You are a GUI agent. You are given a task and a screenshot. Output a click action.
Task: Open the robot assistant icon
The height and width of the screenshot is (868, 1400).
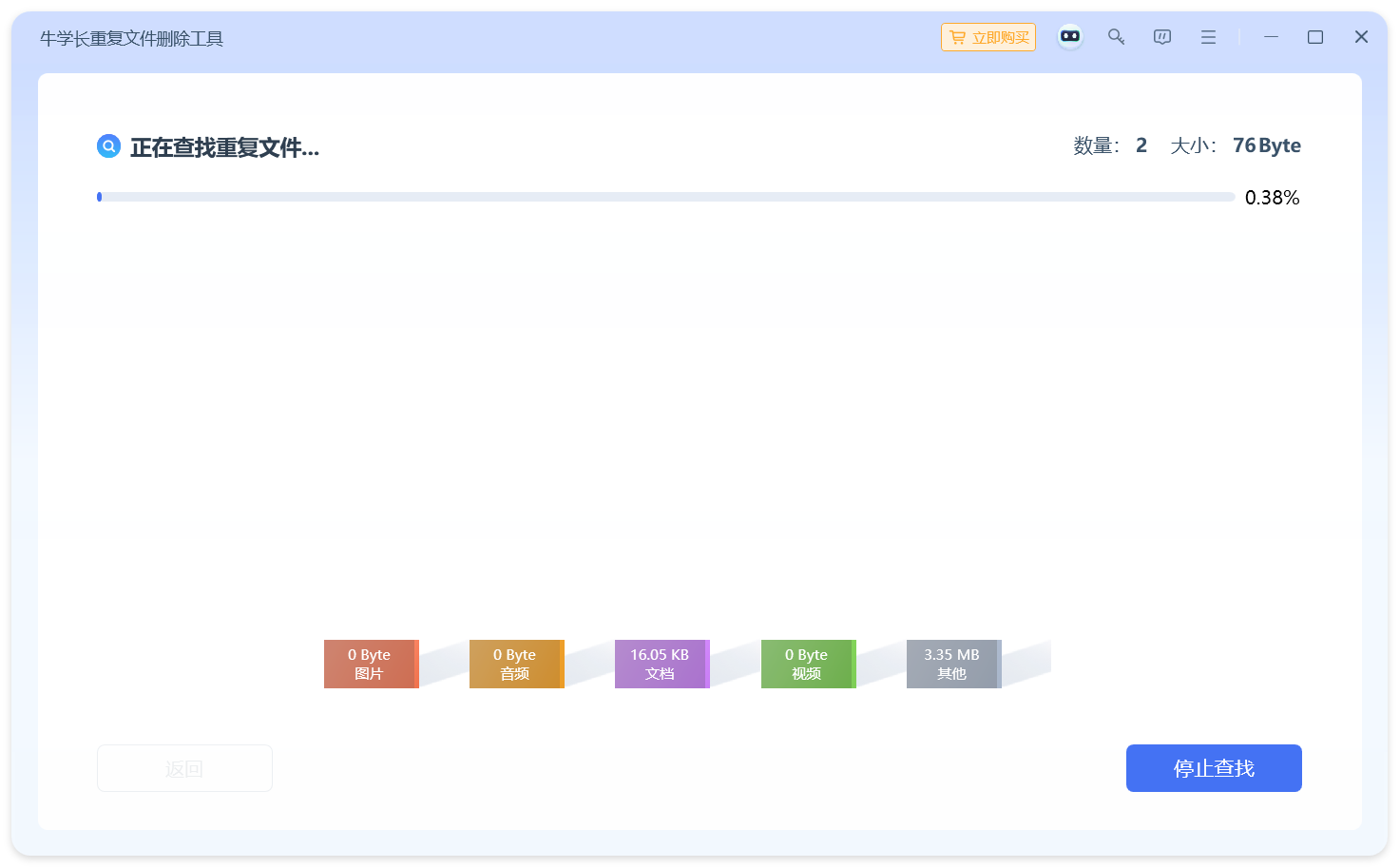[x=1070, y=36]
